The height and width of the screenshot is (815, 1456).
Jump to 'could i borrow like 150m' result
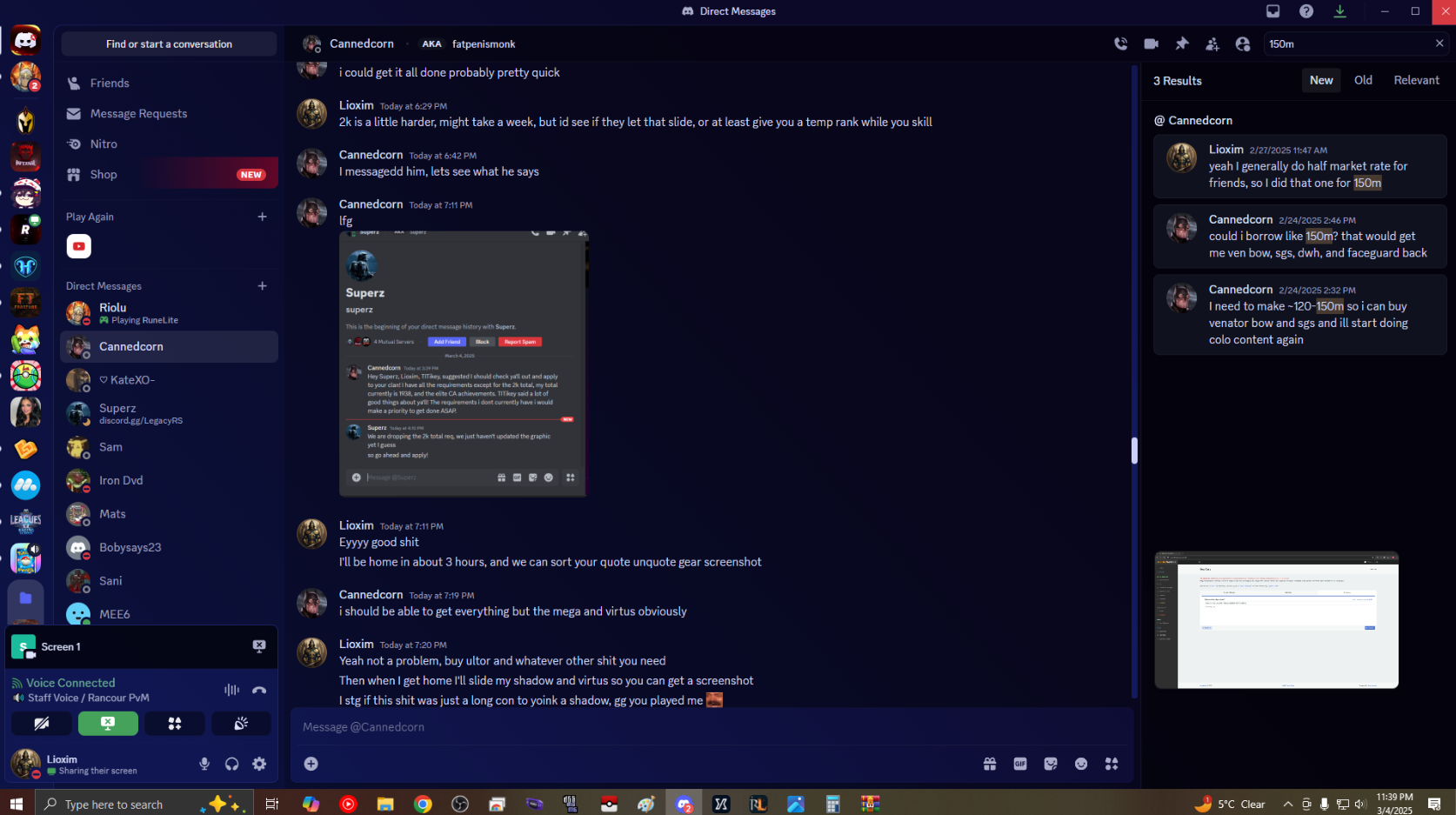pos(1300,237)
